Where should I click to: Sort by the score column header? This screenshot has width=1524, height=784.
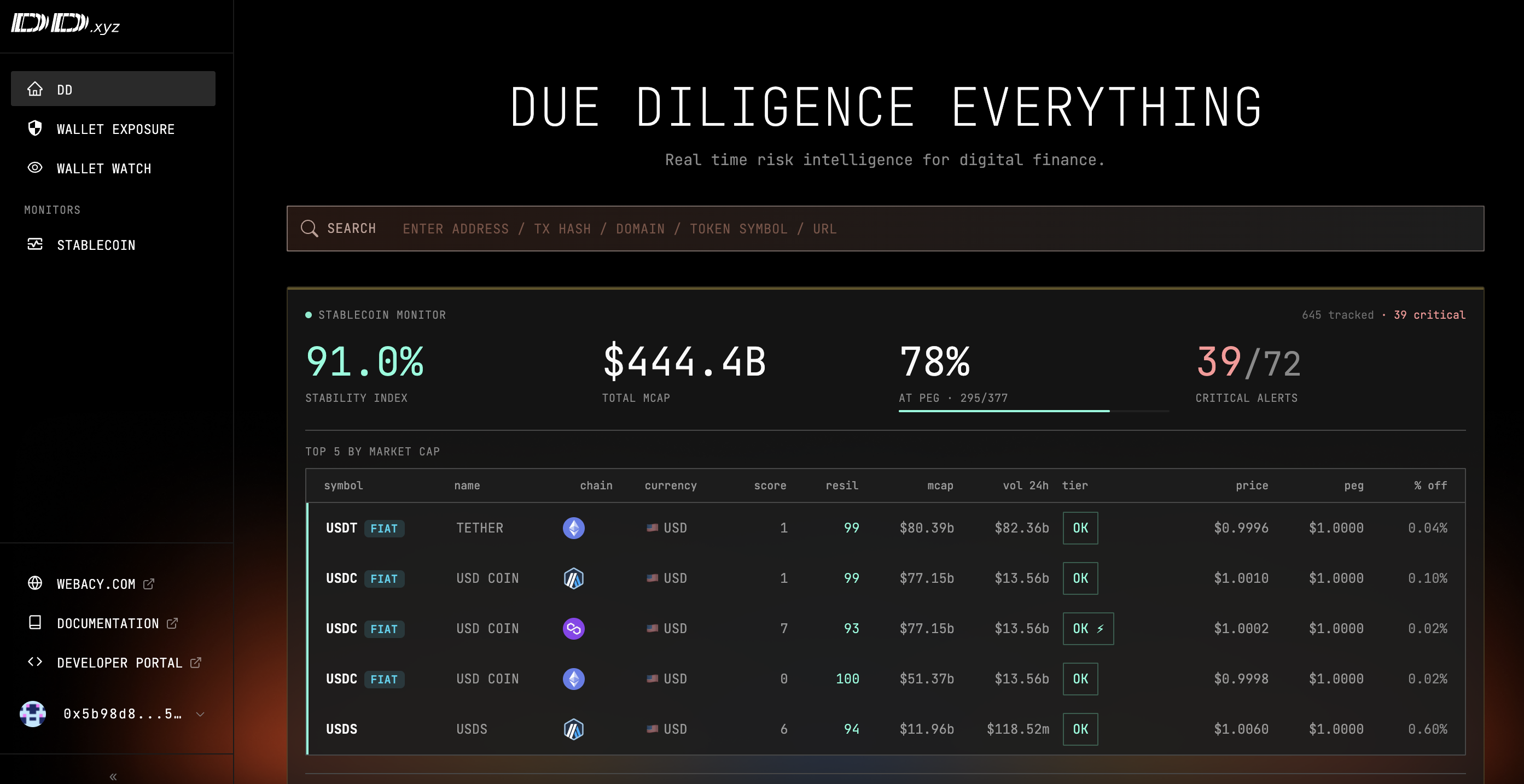coord(770,485)
